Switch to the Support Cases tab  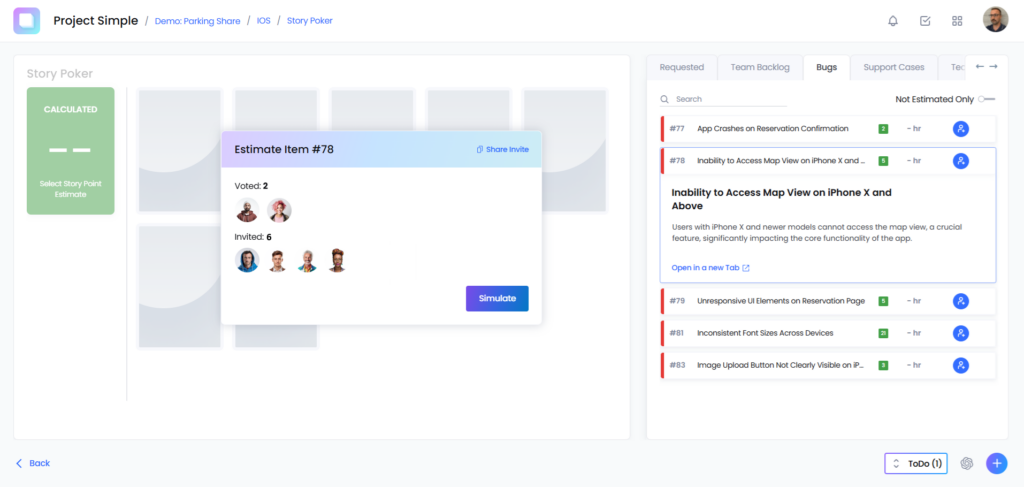[x=893, y=67]
